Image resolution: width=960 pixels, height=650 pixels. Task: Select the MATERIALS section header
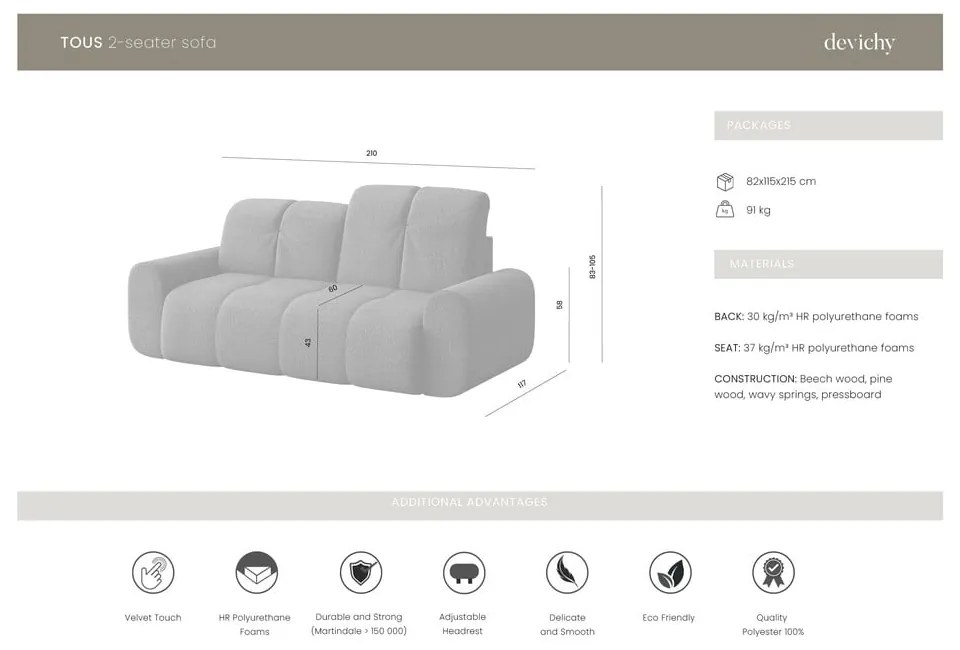(828, 264)
